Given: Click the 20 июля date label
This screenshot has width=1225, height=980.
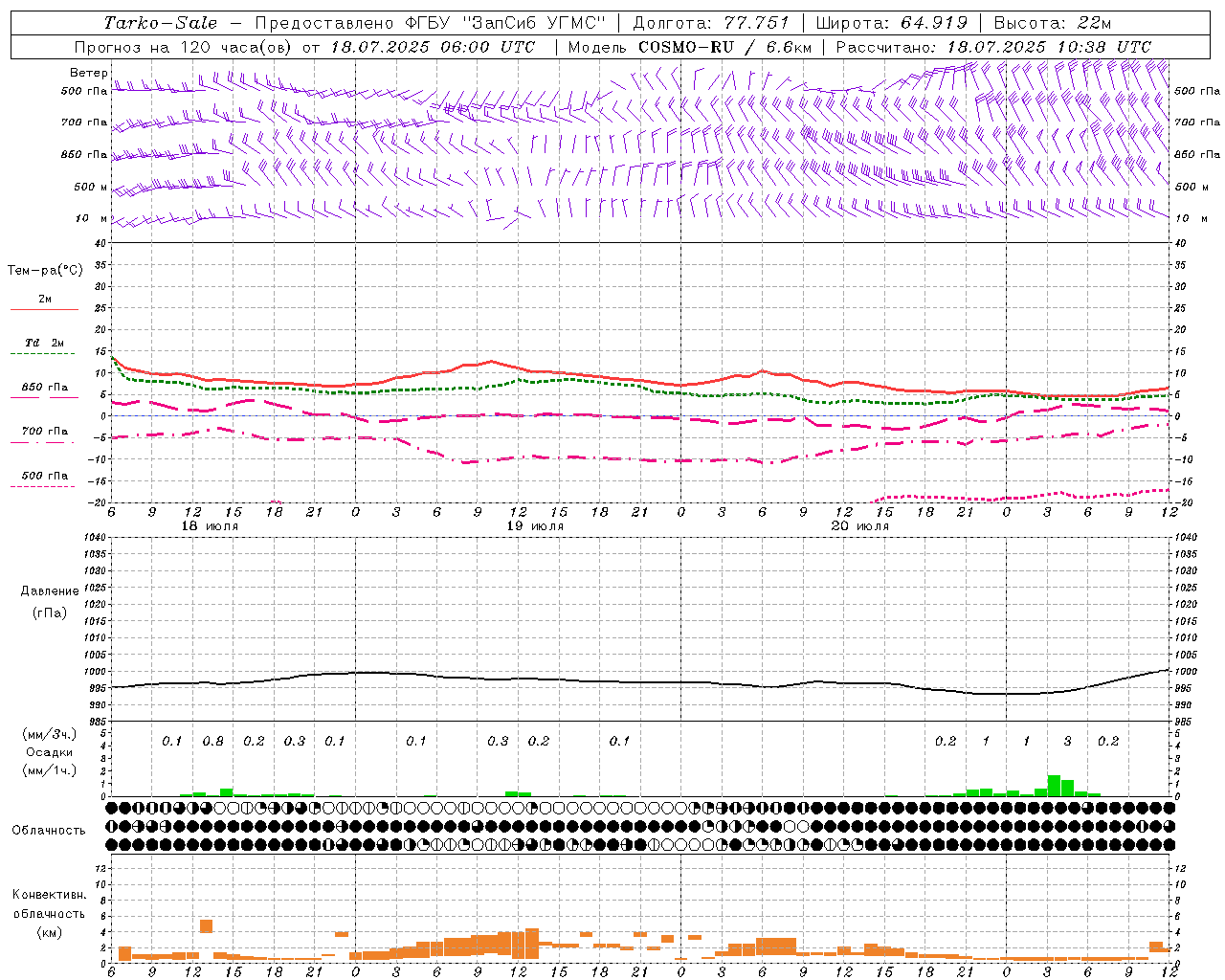Looking at the screenshot, I should (x=860, y=526).
